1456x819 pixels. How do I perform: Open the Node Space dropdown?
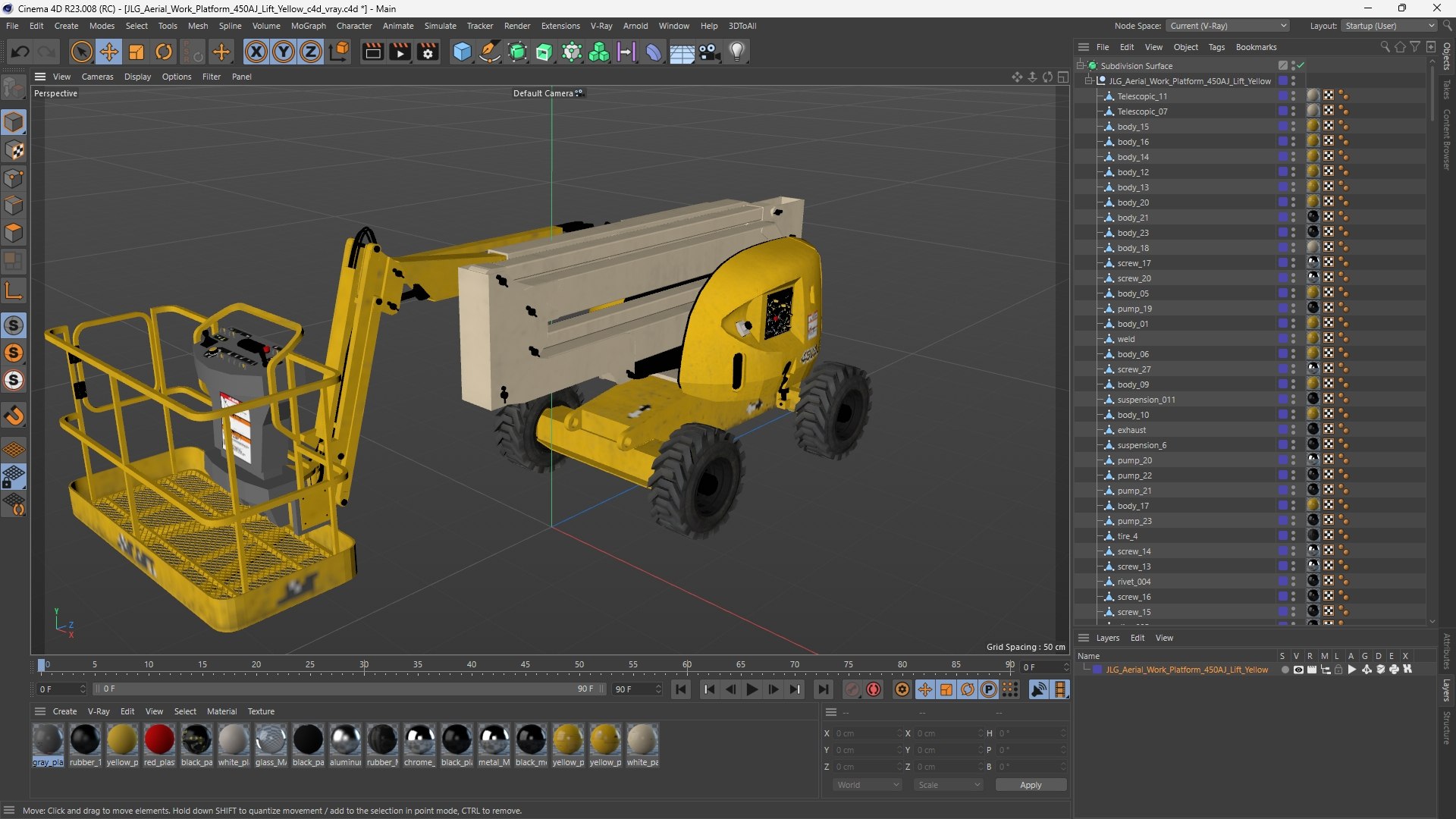pyautogui.click(x=1228, y=26)
